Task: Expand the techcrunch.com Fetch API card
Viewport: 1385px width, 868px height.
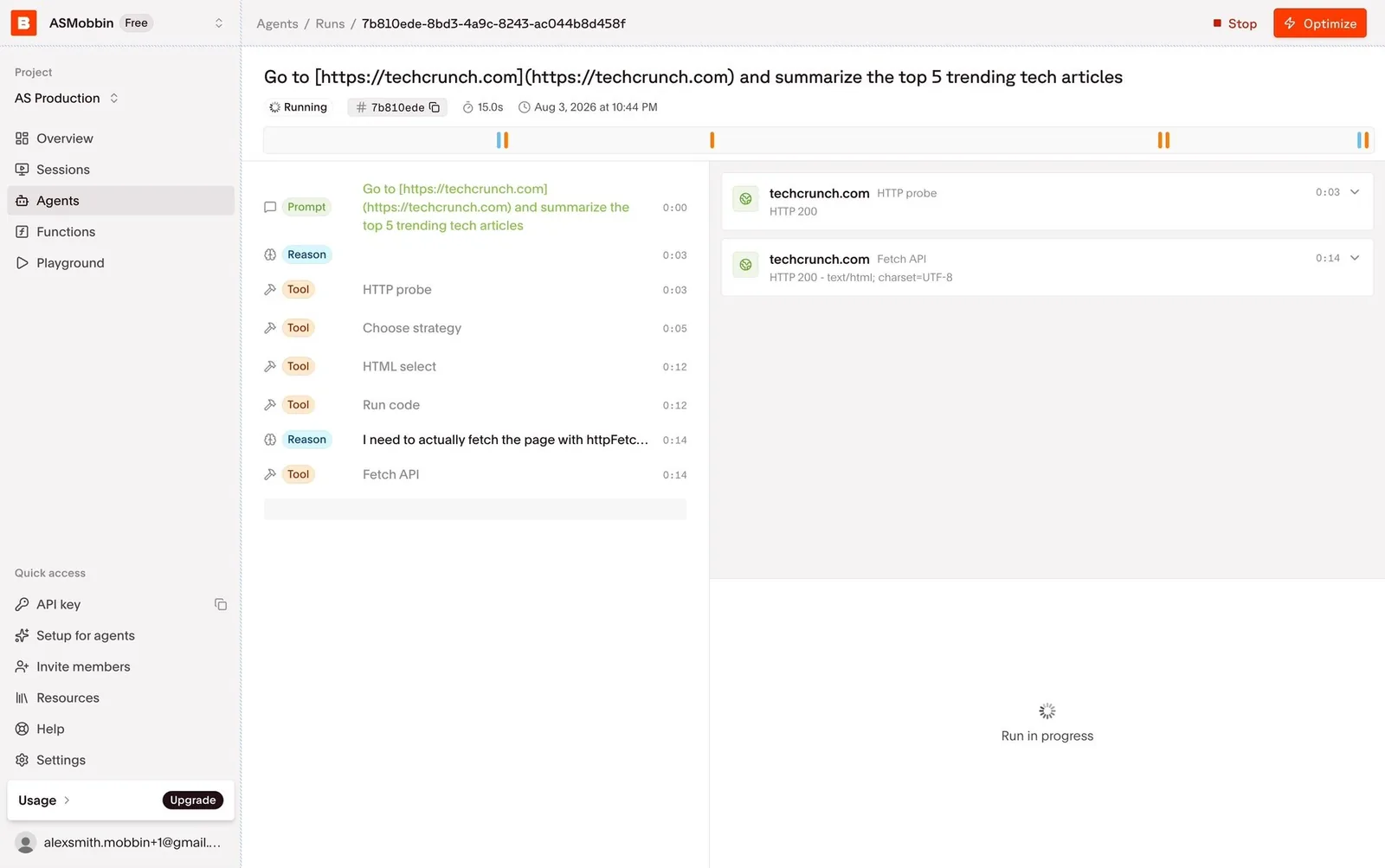Action: [x=1355, y=258]
